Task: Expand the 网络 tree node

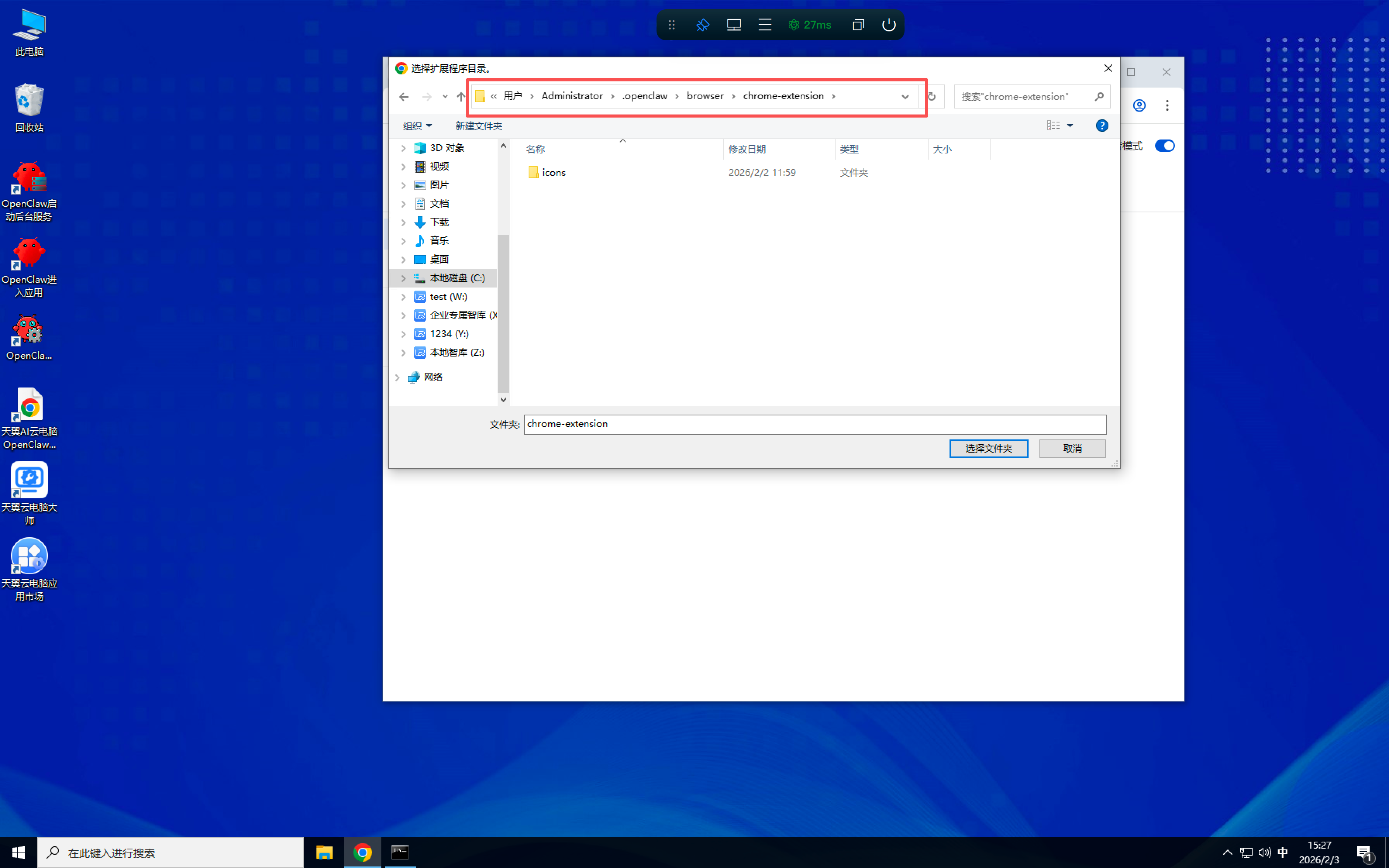Action: coord(397,377)
